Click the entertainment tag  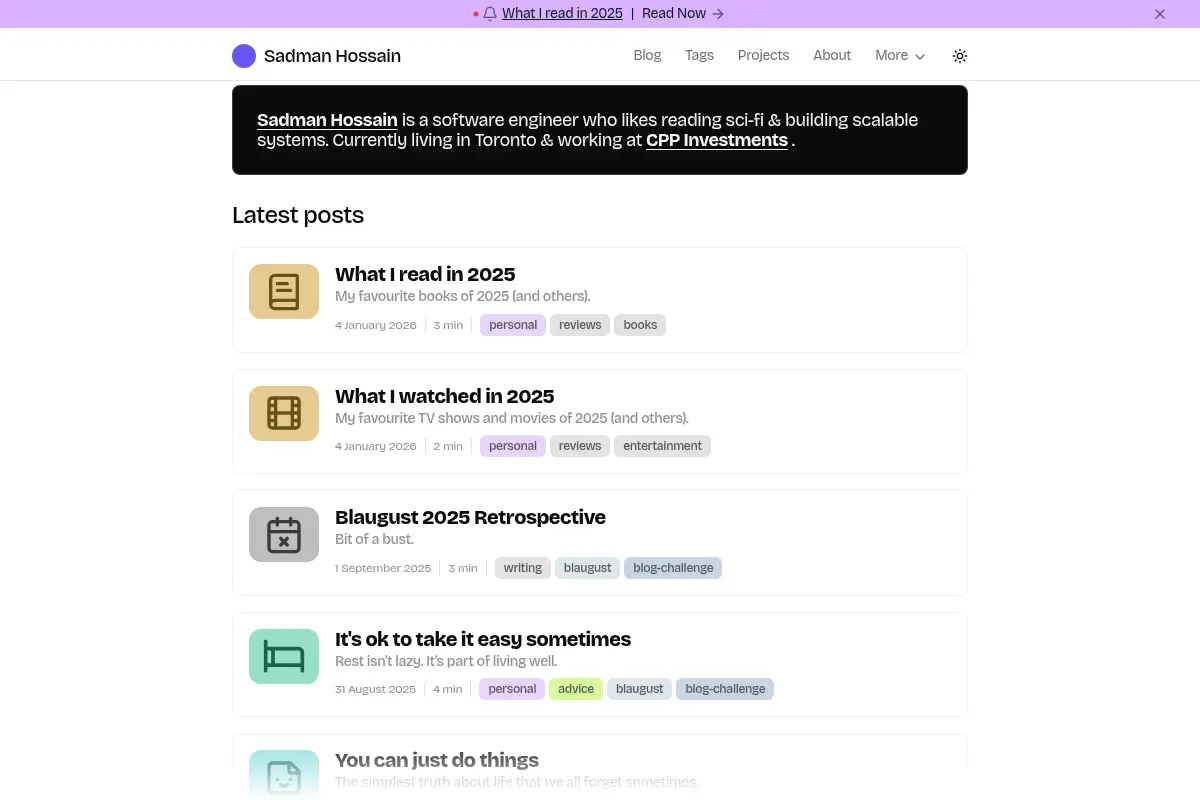(x=662, y=446)
